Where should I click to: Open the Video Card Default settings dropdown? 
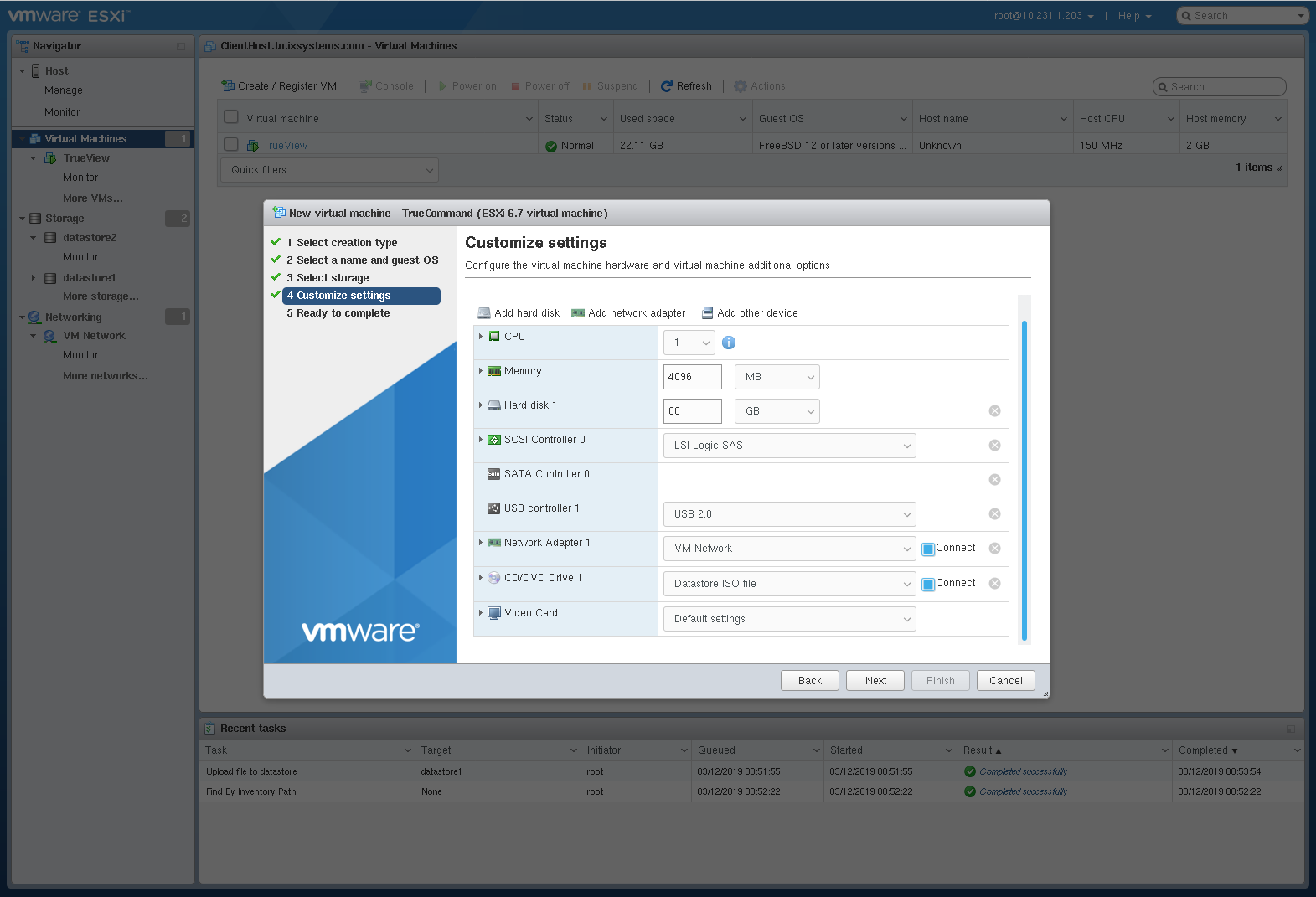coord(790,619)
